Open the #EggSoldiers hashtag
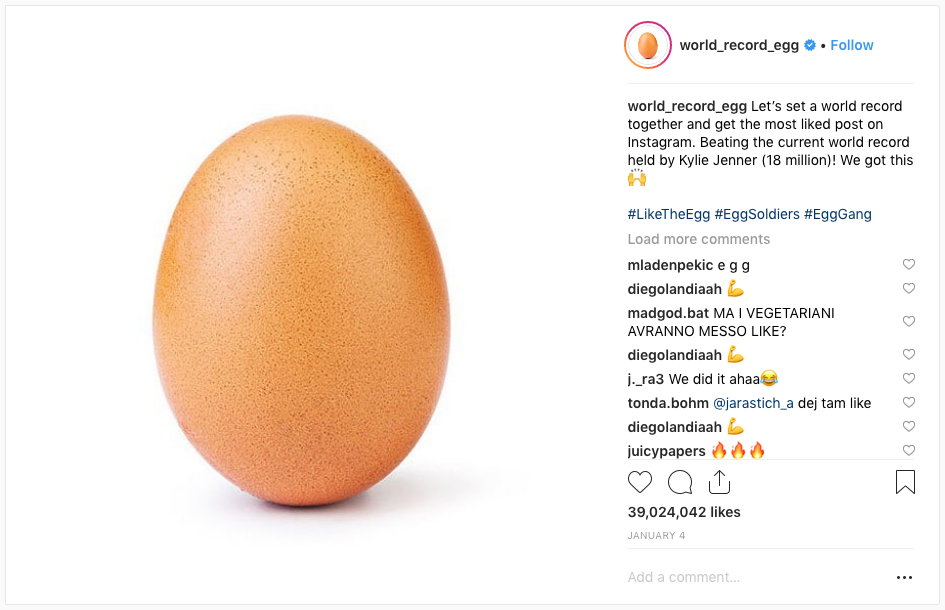 click(757, 214)
